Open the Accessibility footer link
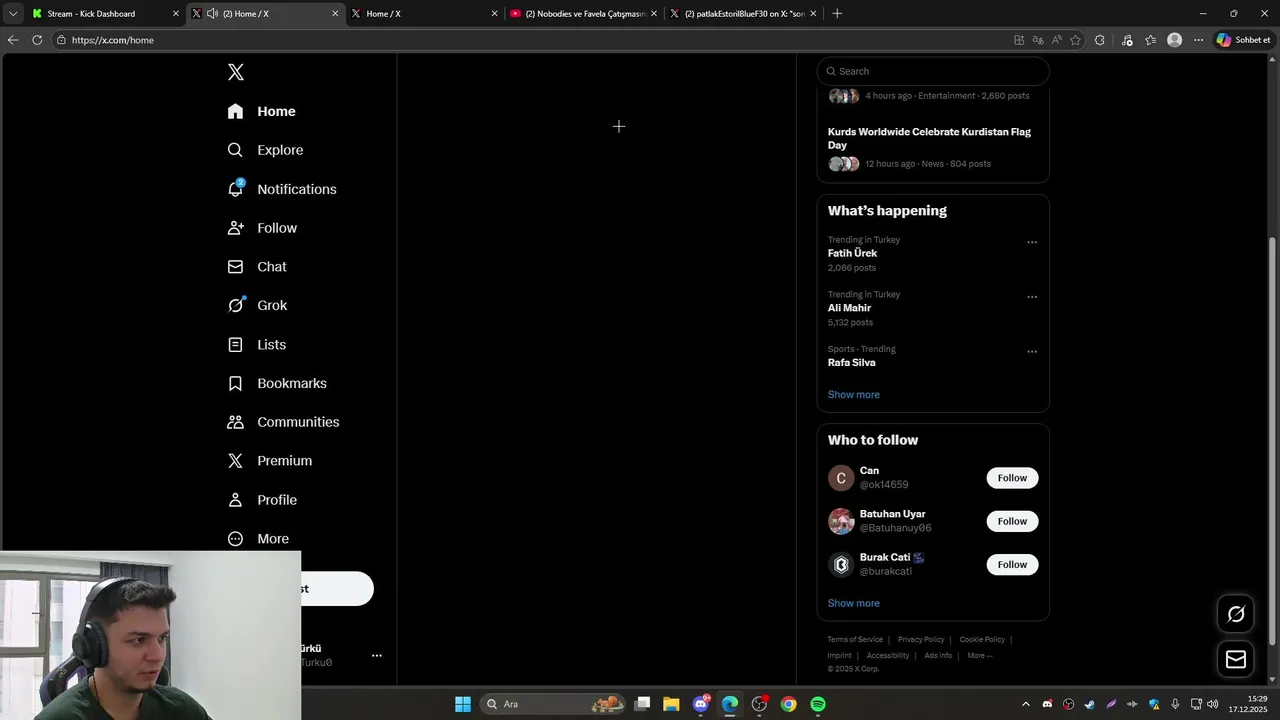This screenshot has width=1280, height=720. coord(888,656)
